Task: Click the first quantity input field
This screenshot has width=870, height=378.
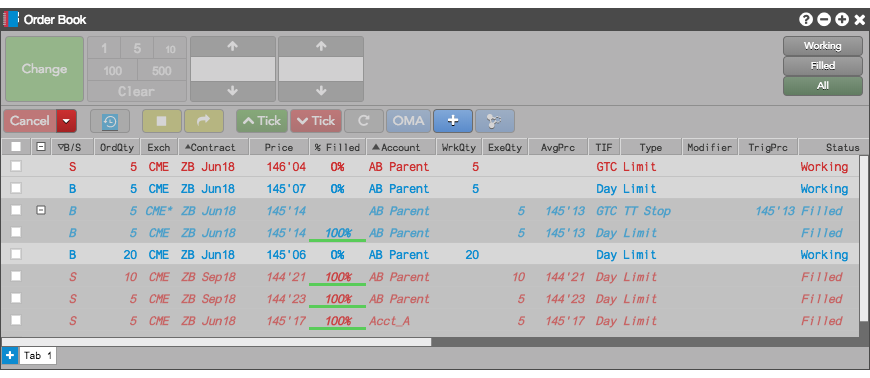Action: click(x=233, y=69)
